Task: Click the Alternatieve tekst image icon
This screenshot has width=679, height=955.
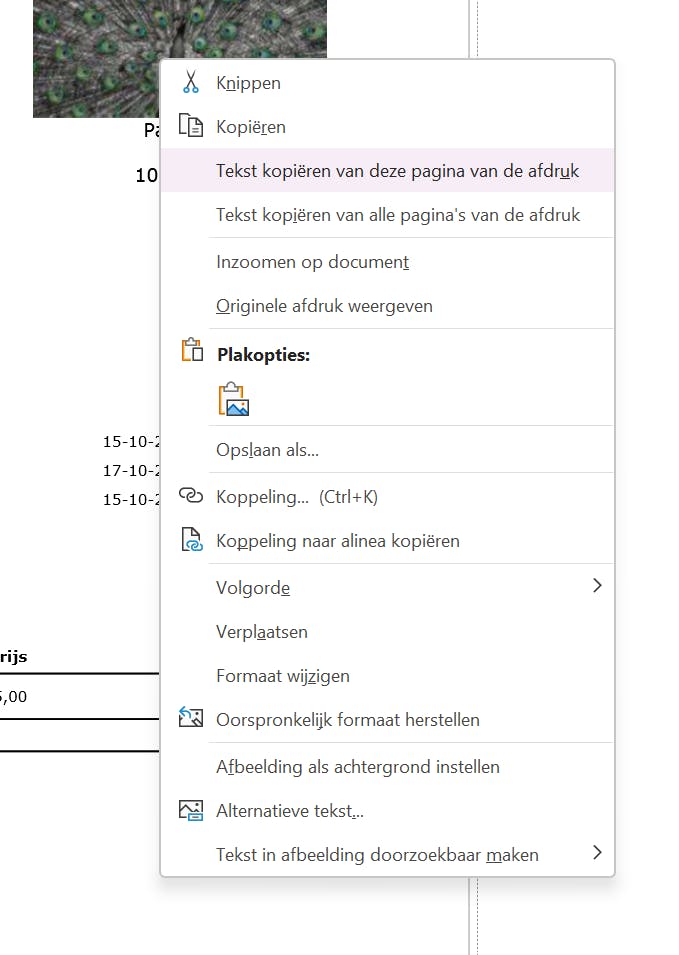Action: point(190,810)
